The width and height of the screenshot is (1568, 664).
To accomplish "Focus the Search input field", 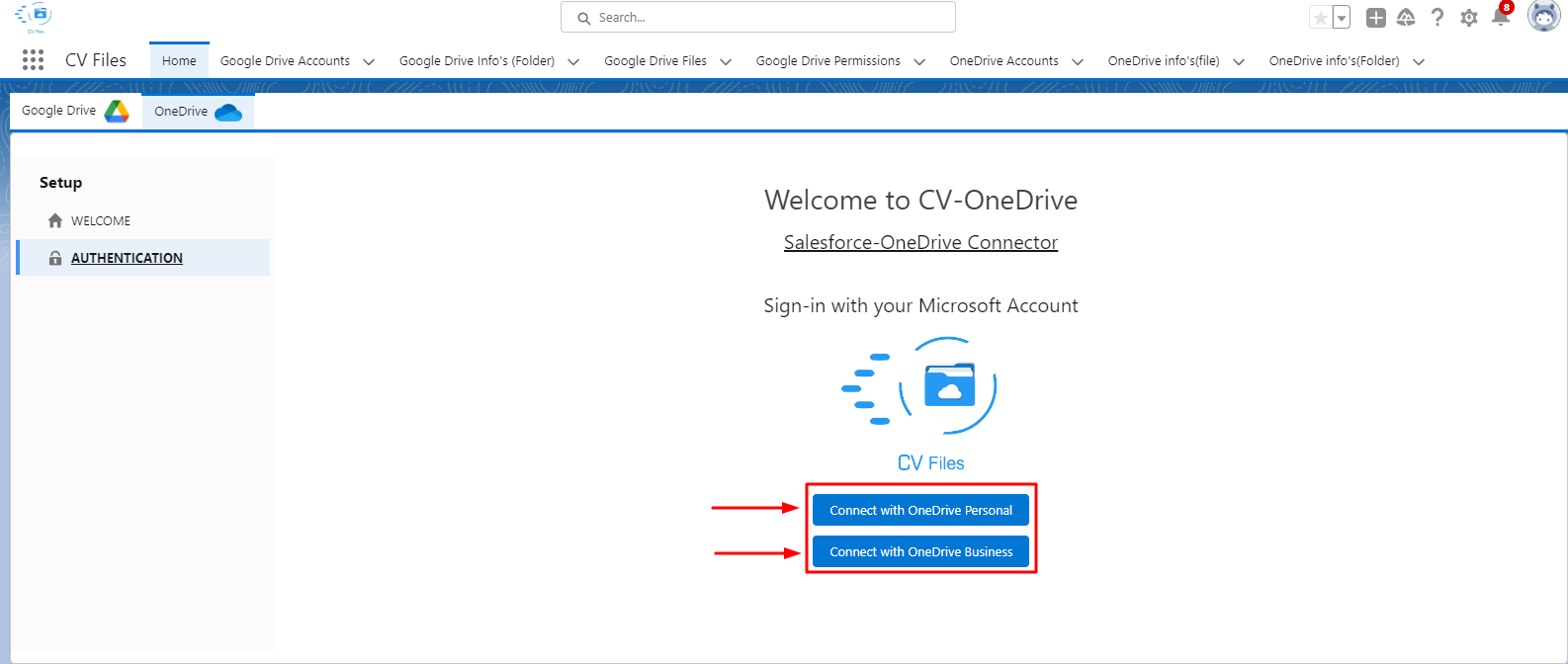I will pos(758,17).
